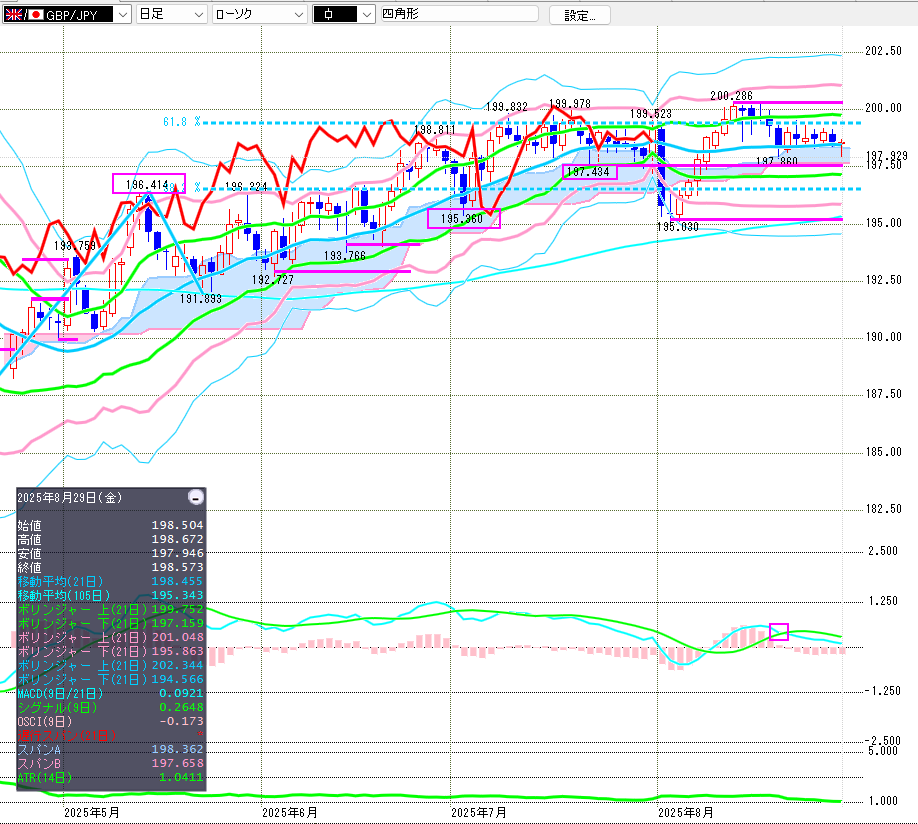Click the ATR(14日) row
The image size is (918, 824).
pos(111,778)
